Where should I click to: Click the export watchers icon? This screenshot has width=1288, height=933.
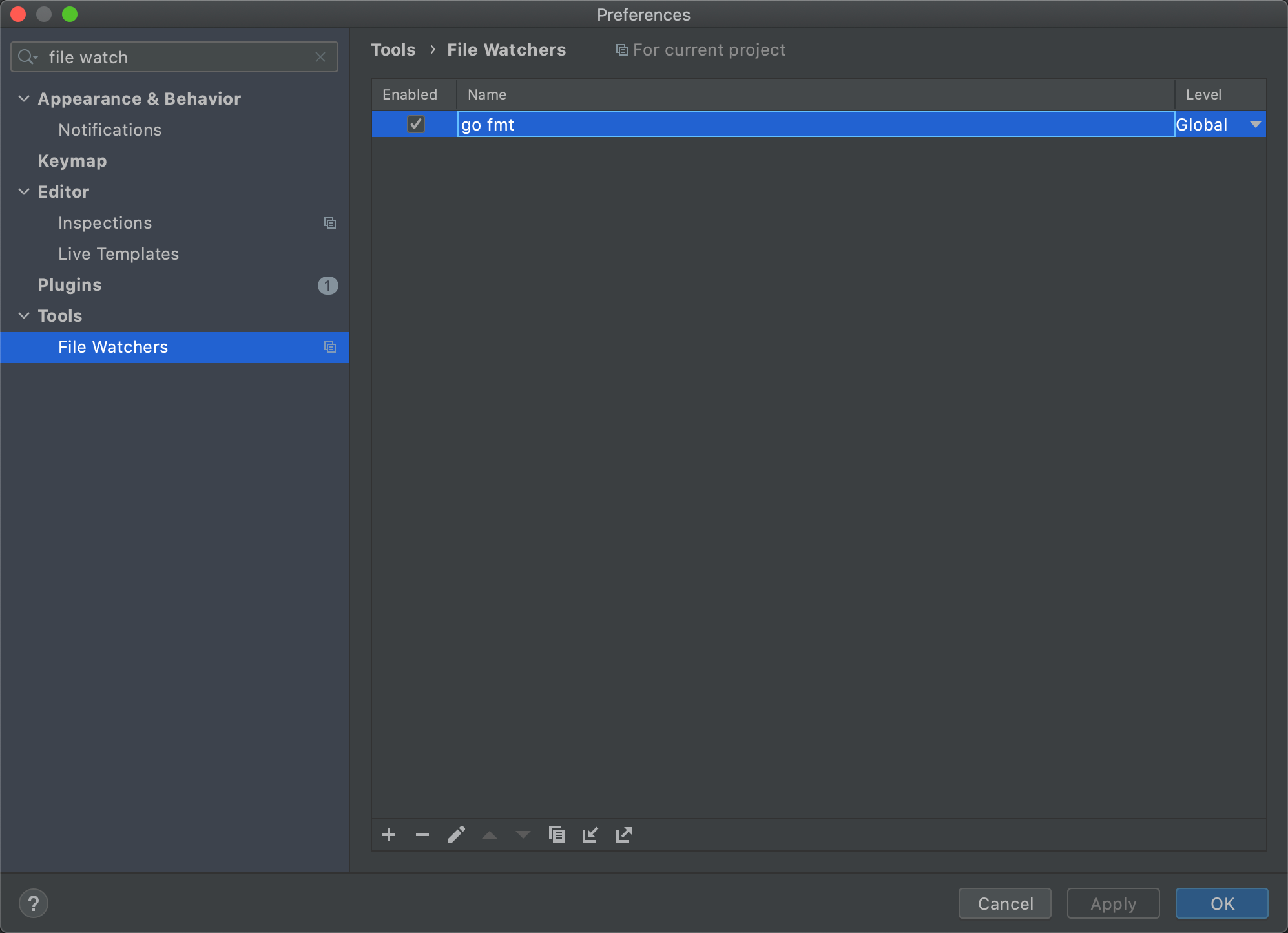[623, 835]
